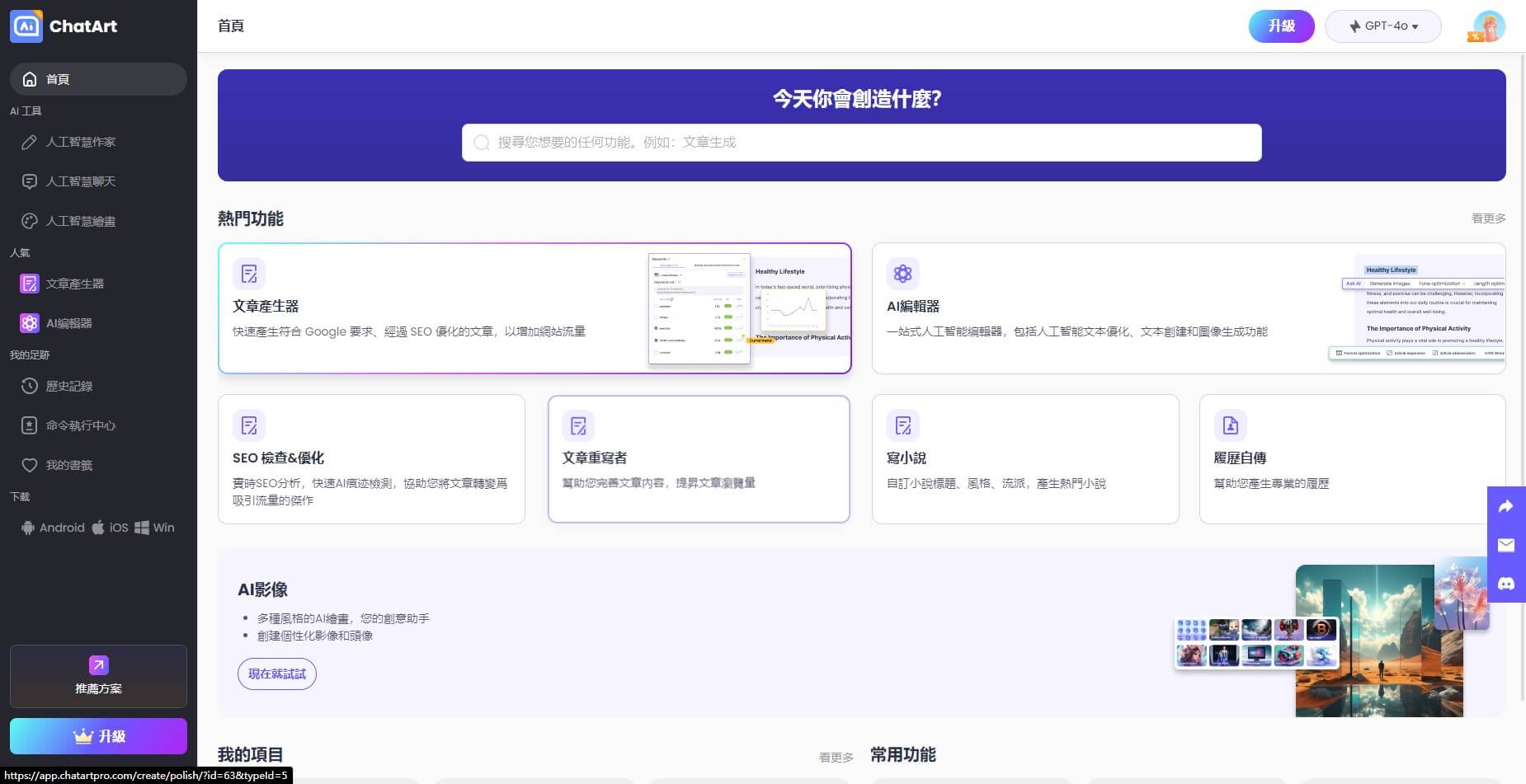
Task: Open 文章重寫者 card title
Action: point(594,458)
